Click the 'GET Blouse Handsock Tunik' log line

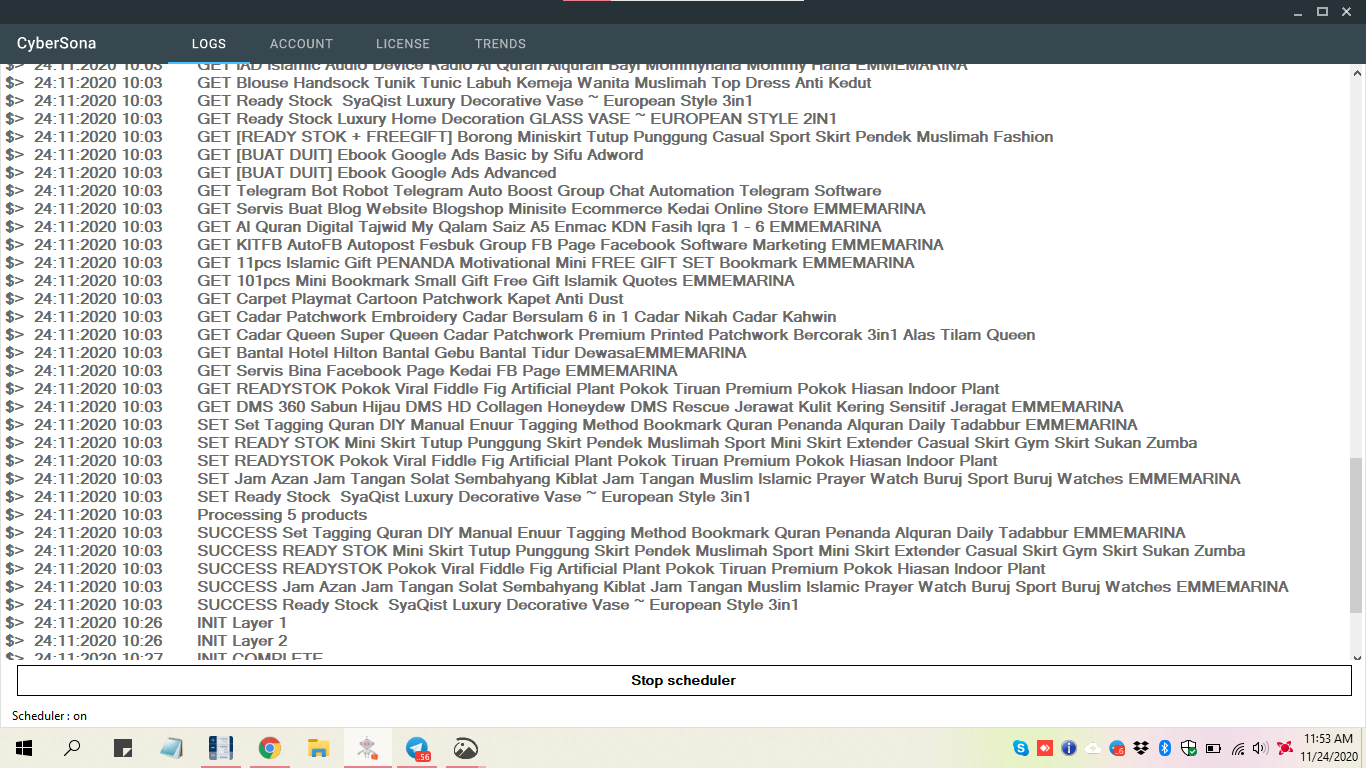point(534,83)
